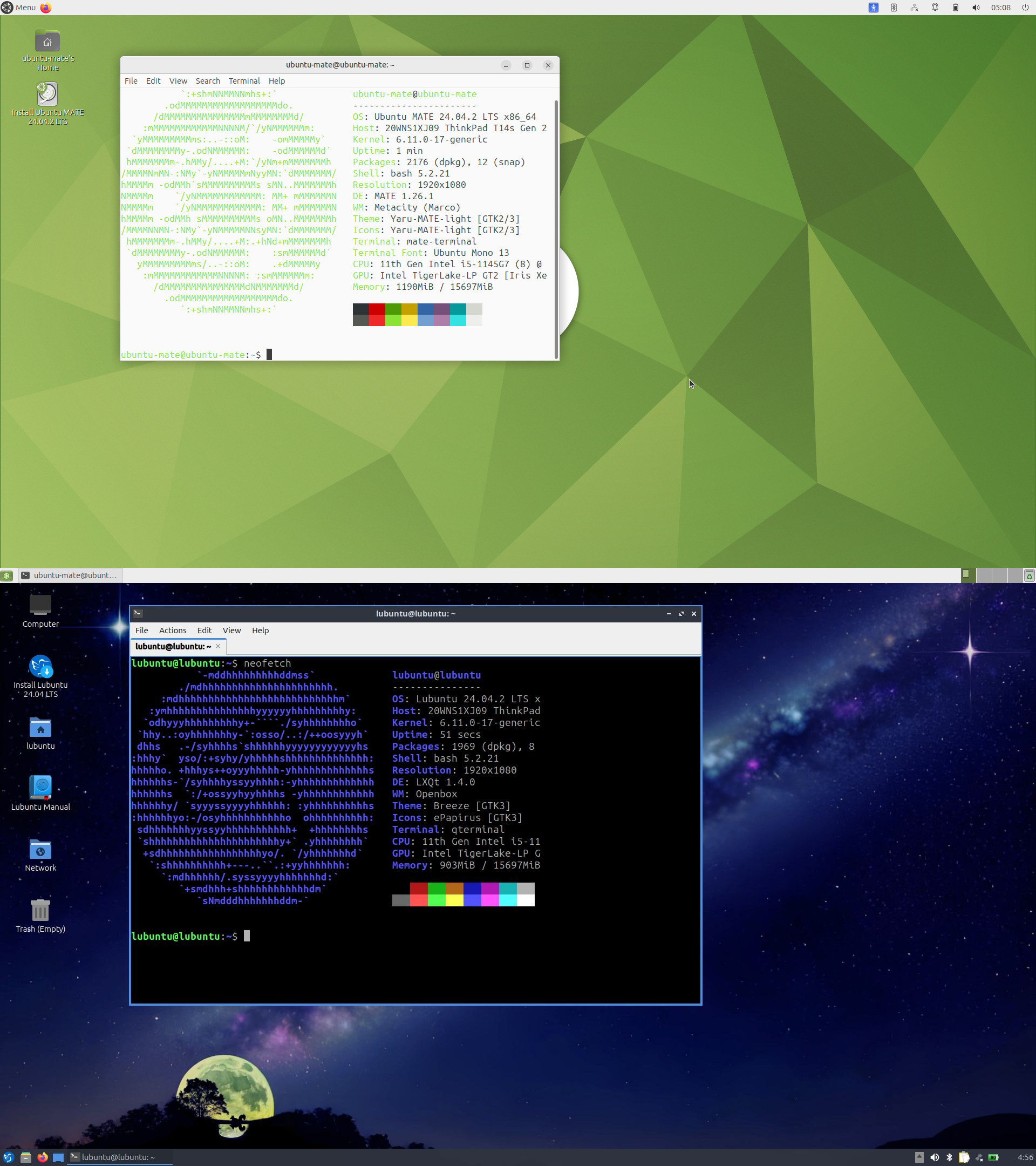The width and height of the screenshot is (1036, 1166).
Task: Open the 4:56 clock in Lubuntu panel
Action: pos(1025,1157)
